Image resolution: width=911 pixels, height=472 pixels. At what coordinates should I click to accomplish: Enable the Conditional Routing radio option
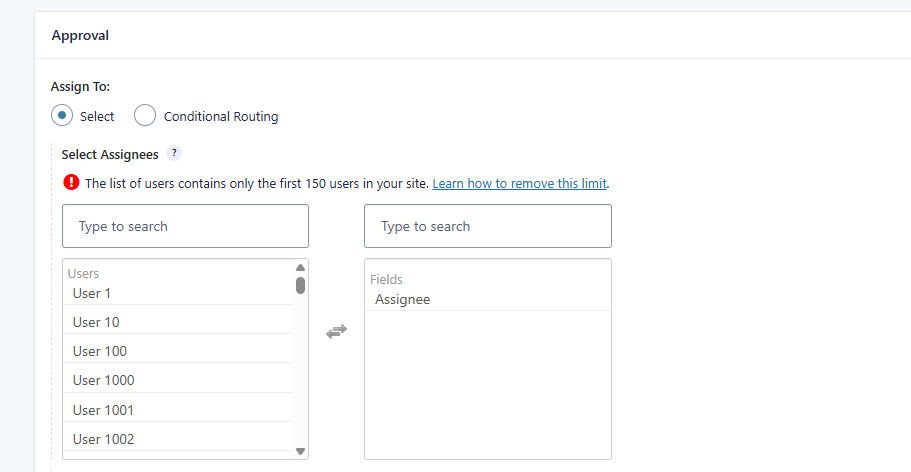(145, 116)
